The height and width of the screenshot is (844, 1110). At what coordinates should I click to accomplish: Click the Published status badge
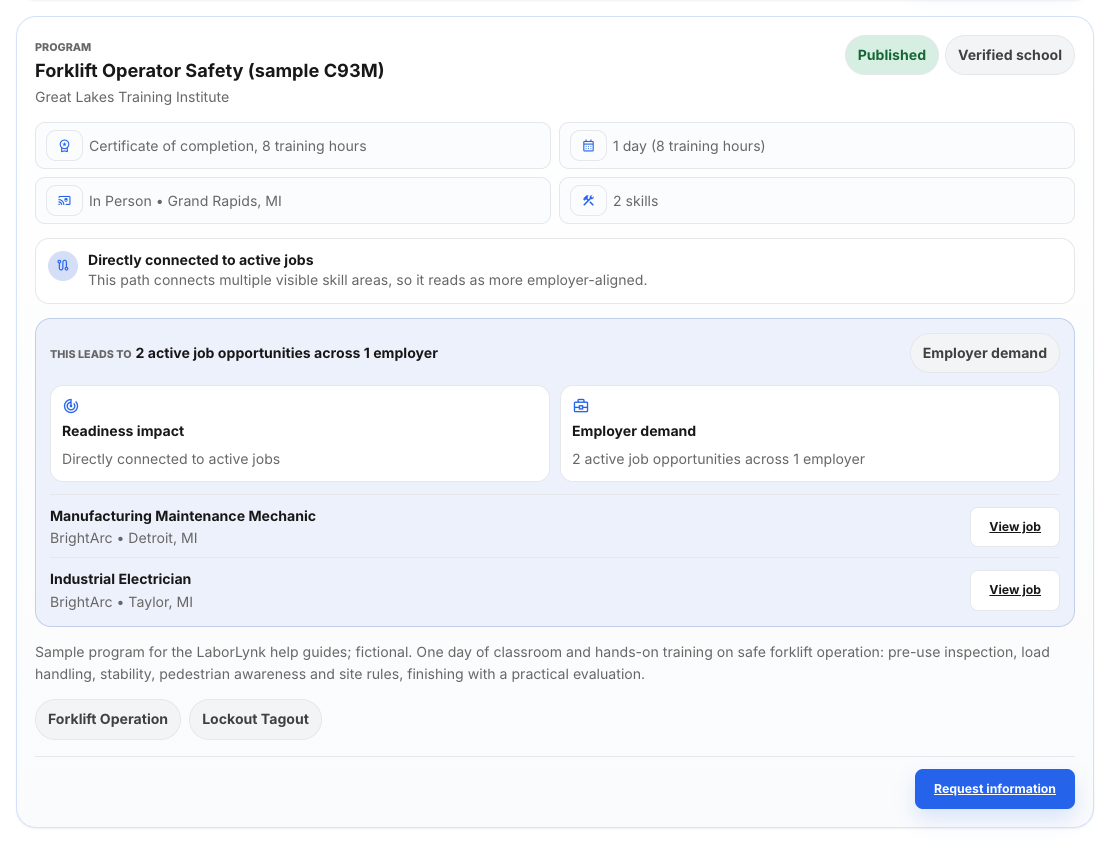tap(891, 55)
